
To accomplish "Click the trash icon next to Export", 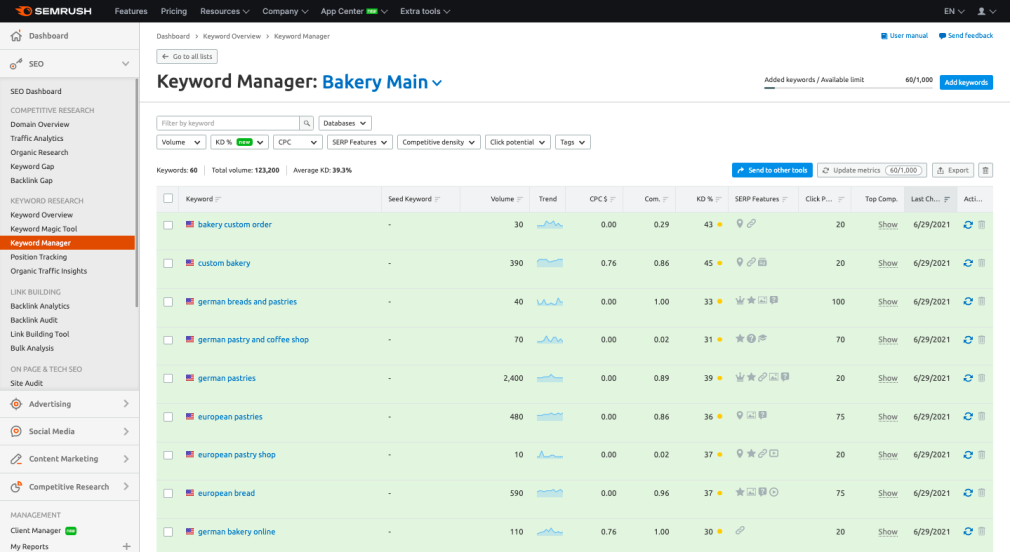I will [985, 171].
